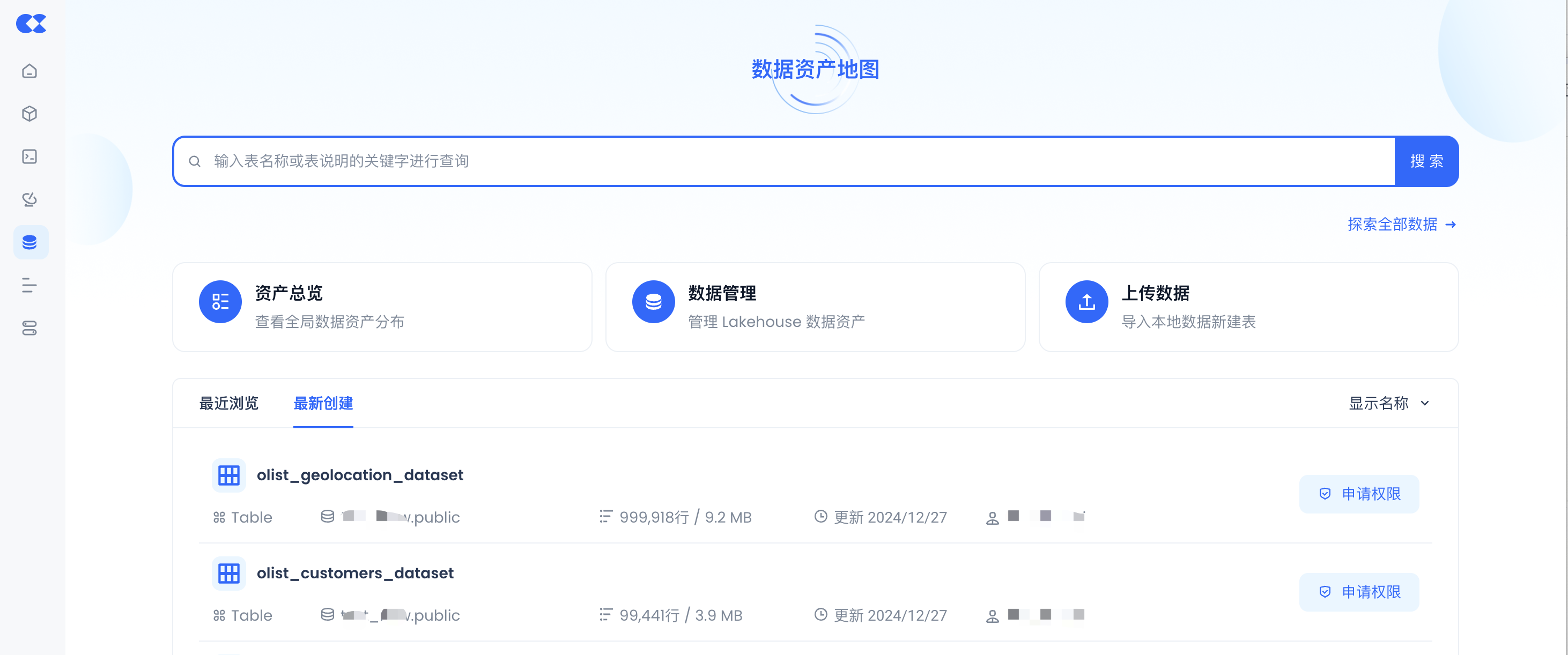Switch to the 最近浏览 tab
The image size is (1568, 655).
(x=229, y=403)
